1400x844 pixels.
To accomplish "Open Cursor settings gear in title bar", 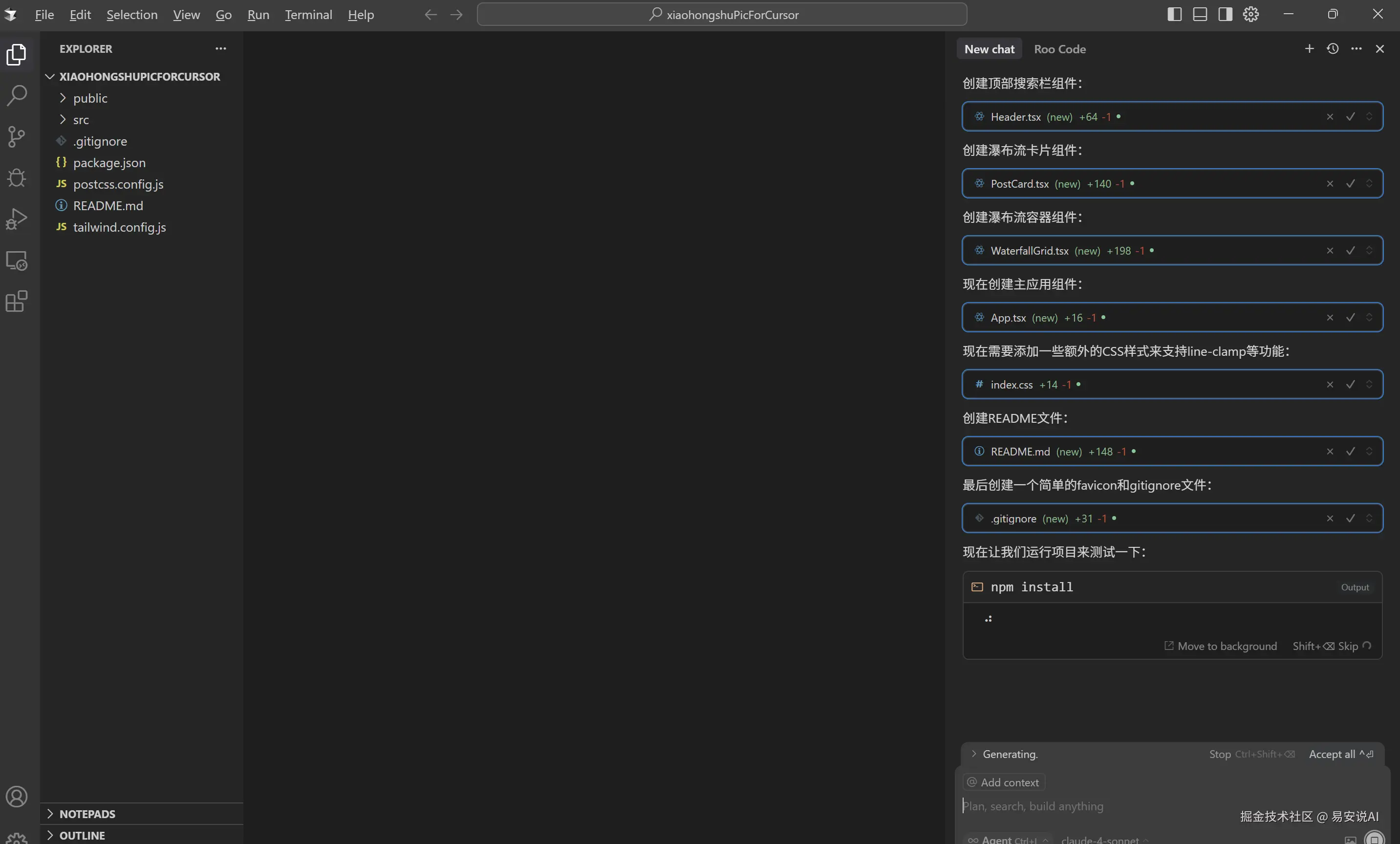I will [x=1250, y=15].
